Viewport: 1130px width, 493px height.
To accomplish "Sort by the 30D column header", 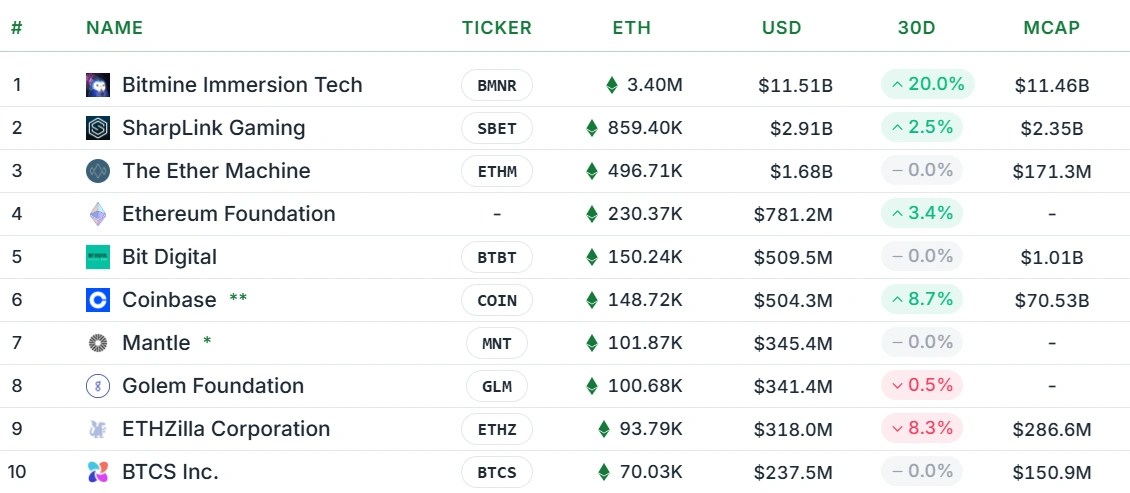I will point(916,28).
